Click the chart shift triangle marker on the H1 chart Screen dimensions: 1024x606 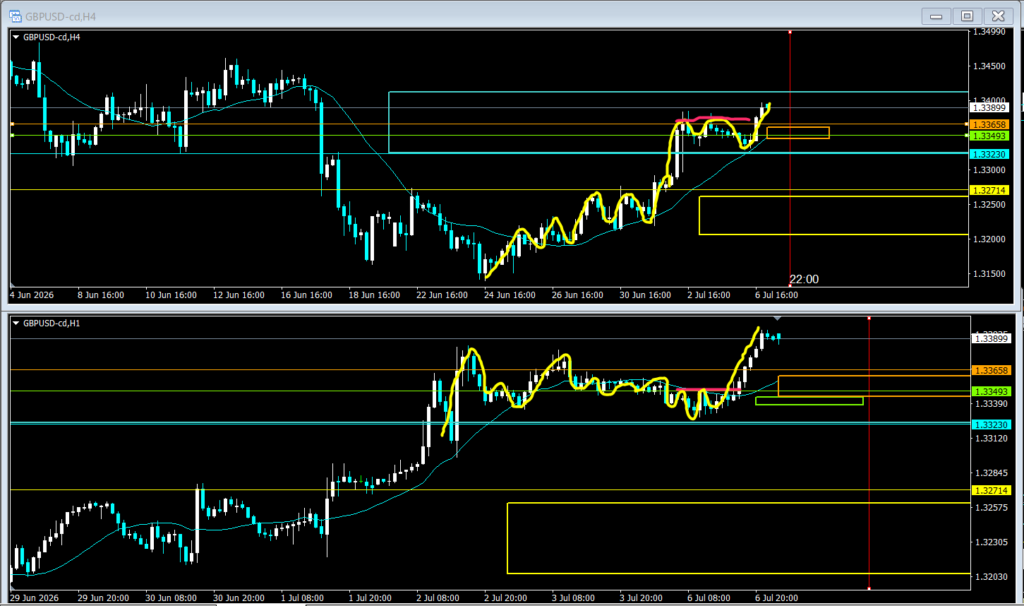tap(777, 318)
